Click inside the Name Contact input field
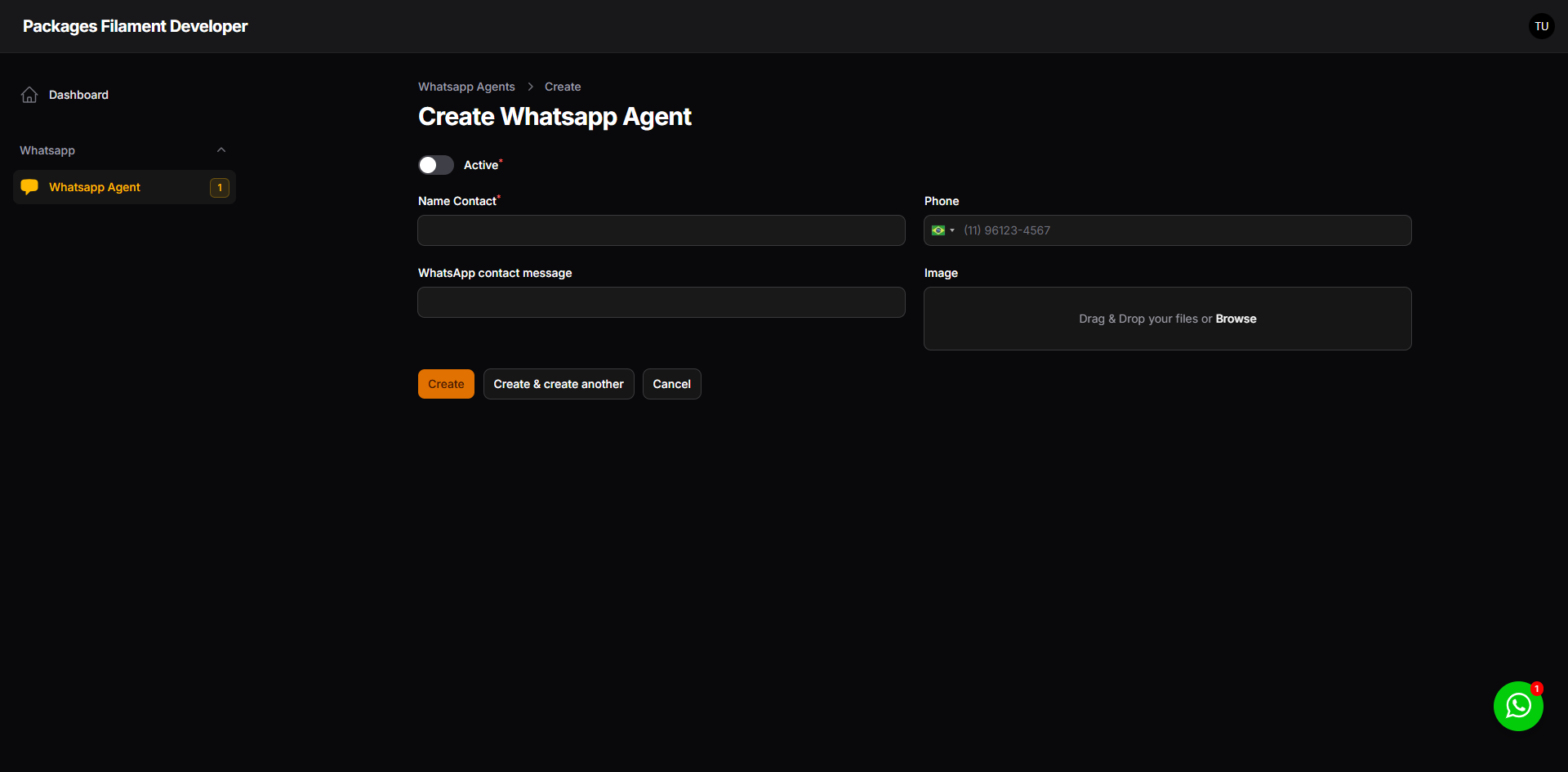This screenshot has width=1568, height=772. (x=661, y=230)
